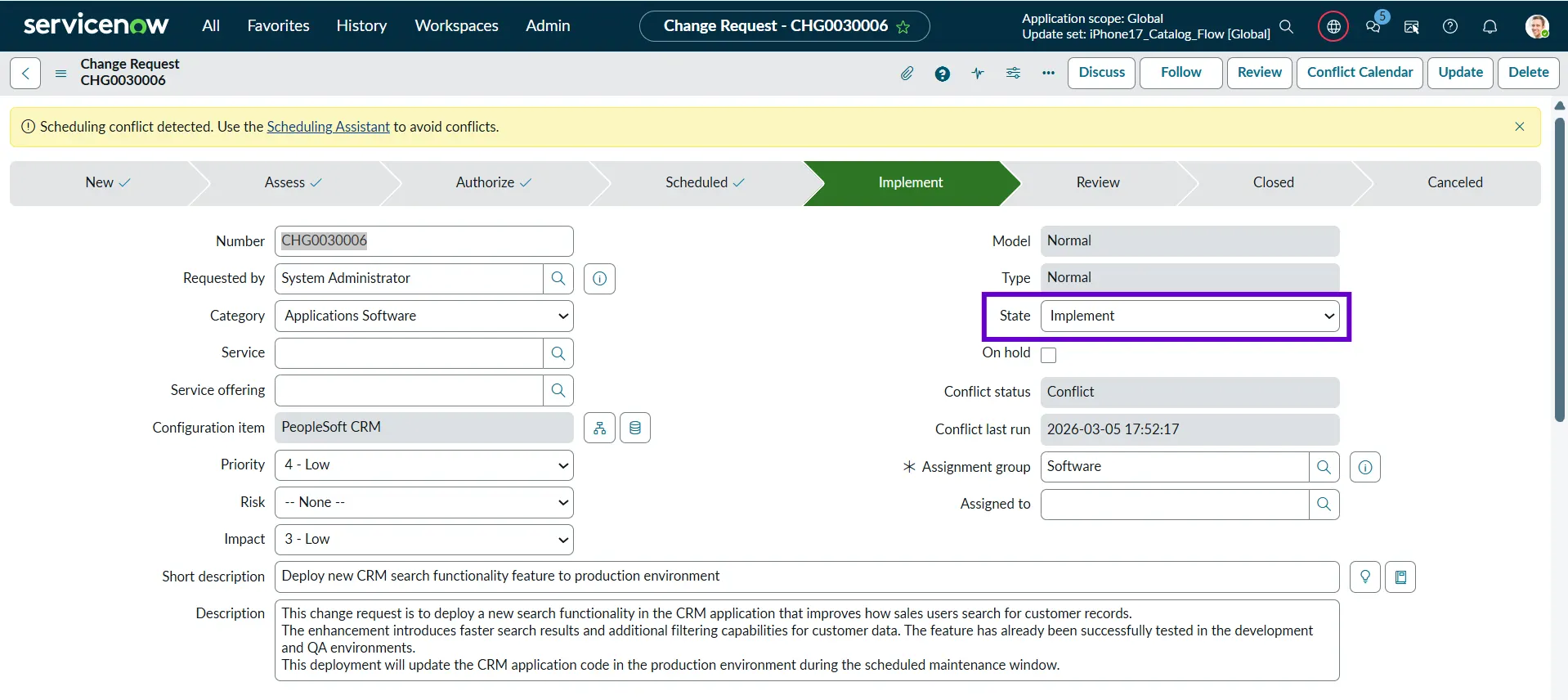Favorite the Change Request star icon
This screenshot has height=700, width=1568.
click(903, 27)
